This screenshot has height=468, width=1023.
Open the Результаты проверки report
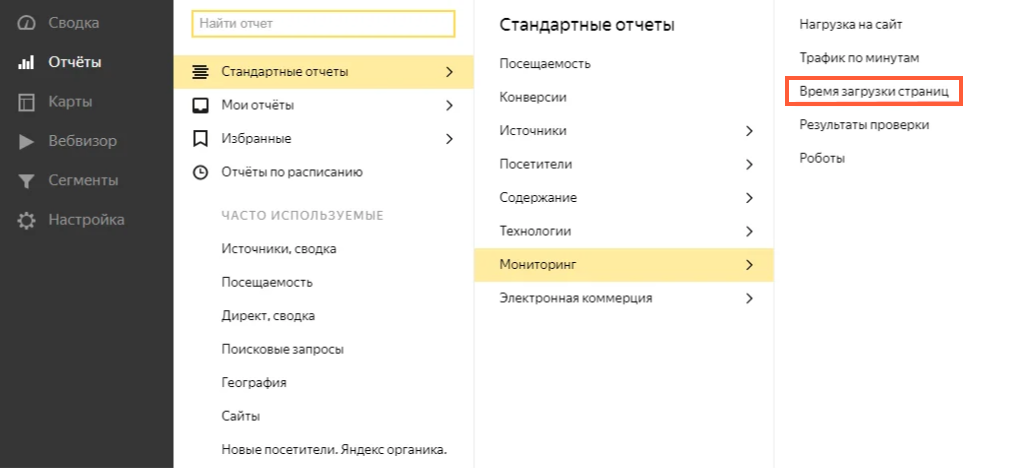(x=864, y=125)
